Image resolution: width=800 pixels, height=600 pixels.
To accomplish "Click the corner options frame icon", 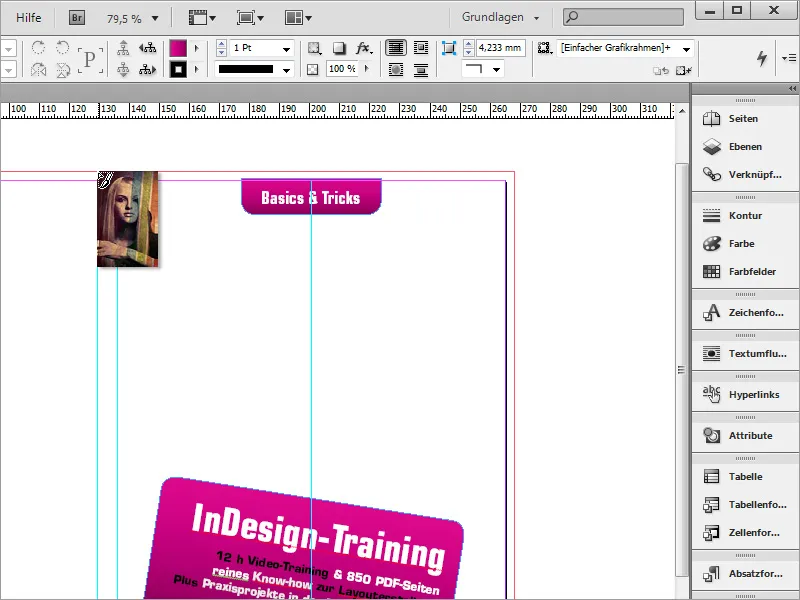I will point(448,48).
